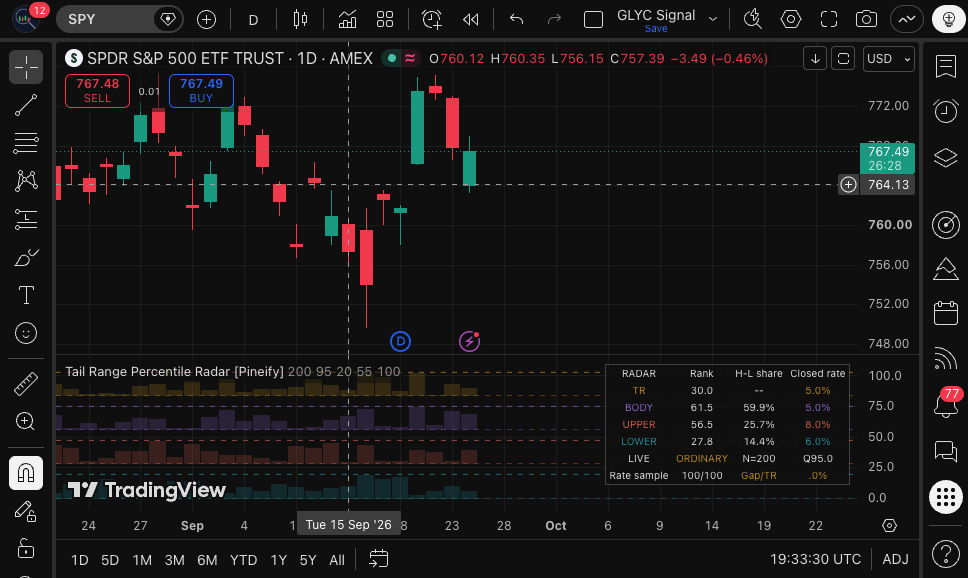Add symbol to compare with plus icon
The width and height of the screenshot is (968, 578).
(x=206, y=20)
